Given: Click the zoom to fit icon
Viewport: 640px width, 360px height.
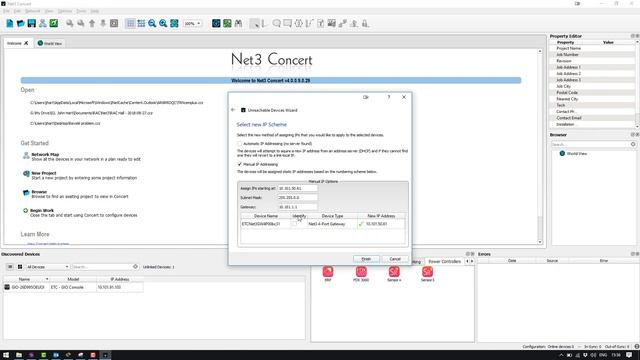Looking at the screenshot, I should (x=174, y=23).
